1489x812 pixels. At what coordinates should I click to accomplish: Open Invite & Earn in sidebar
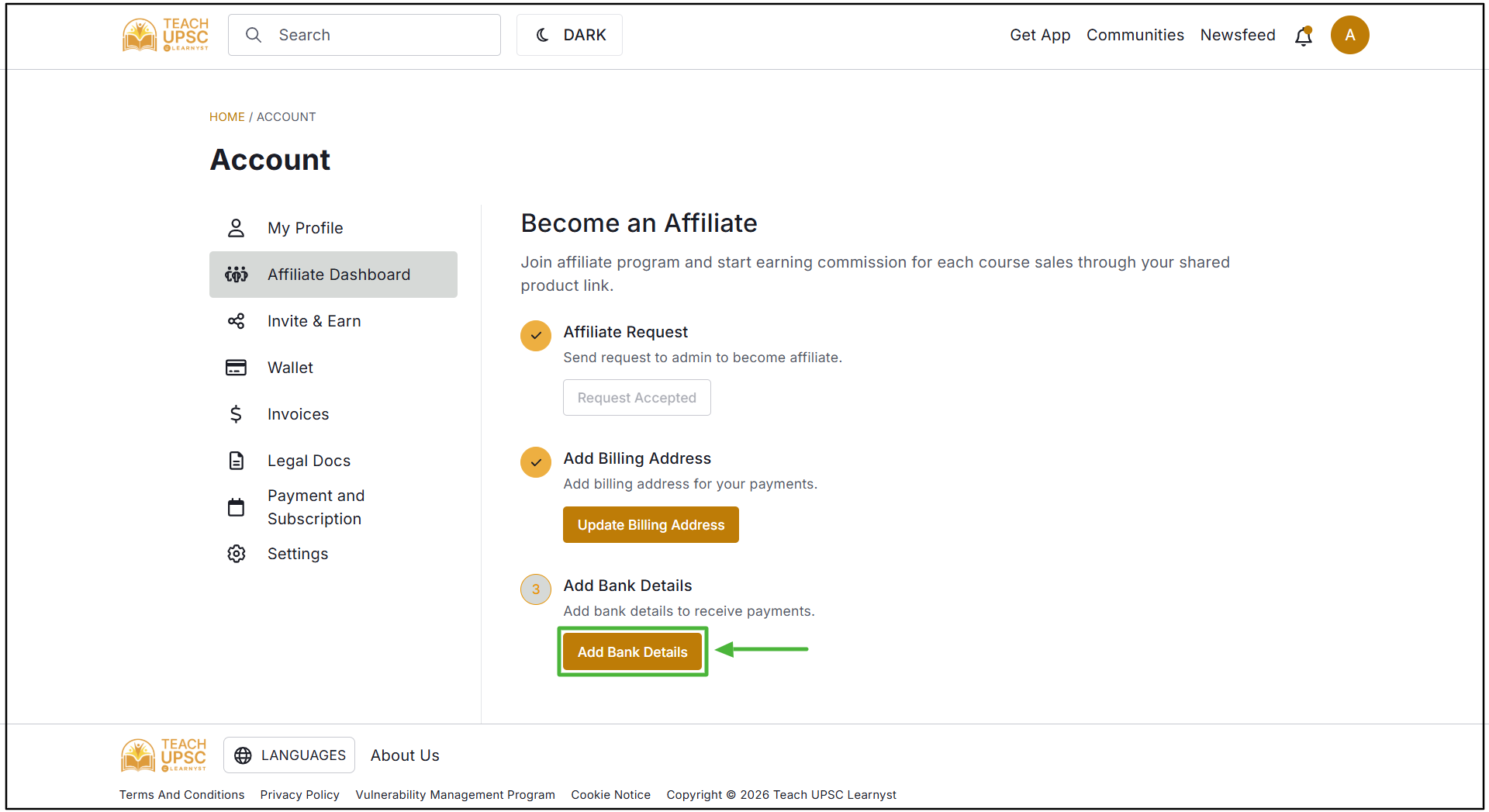click(x=333, y=321)
